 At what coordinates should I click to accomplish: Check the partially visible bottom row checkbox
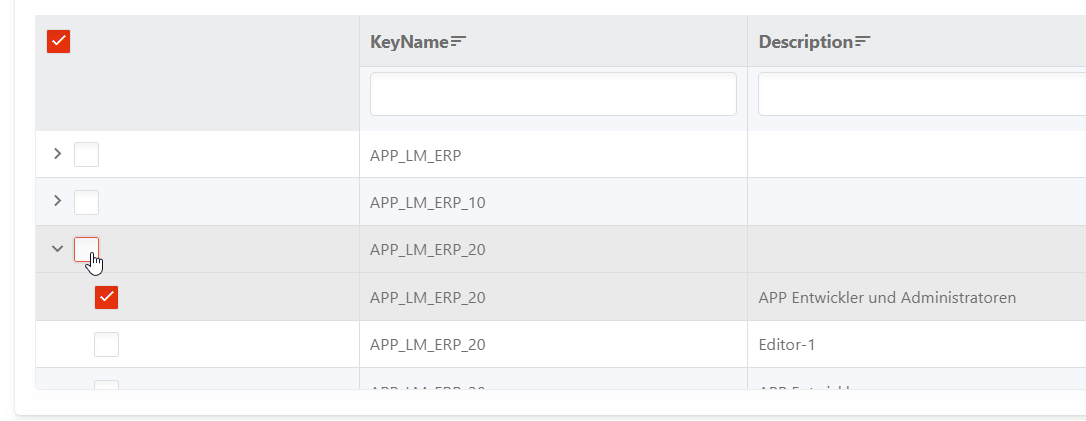[107, 384]
